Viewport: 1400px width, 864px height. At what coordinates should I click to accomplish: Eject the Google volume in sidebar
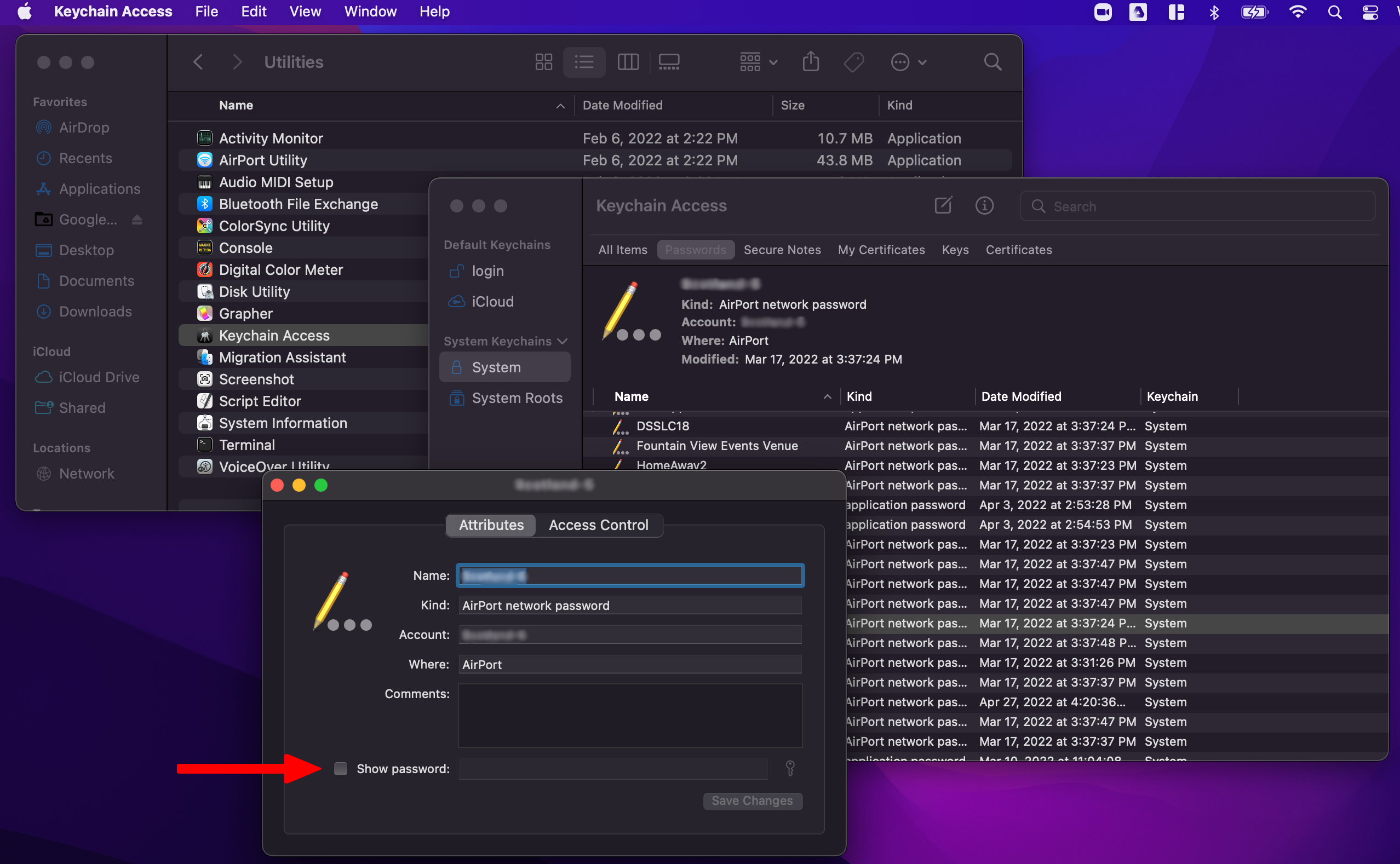[136, 220]
